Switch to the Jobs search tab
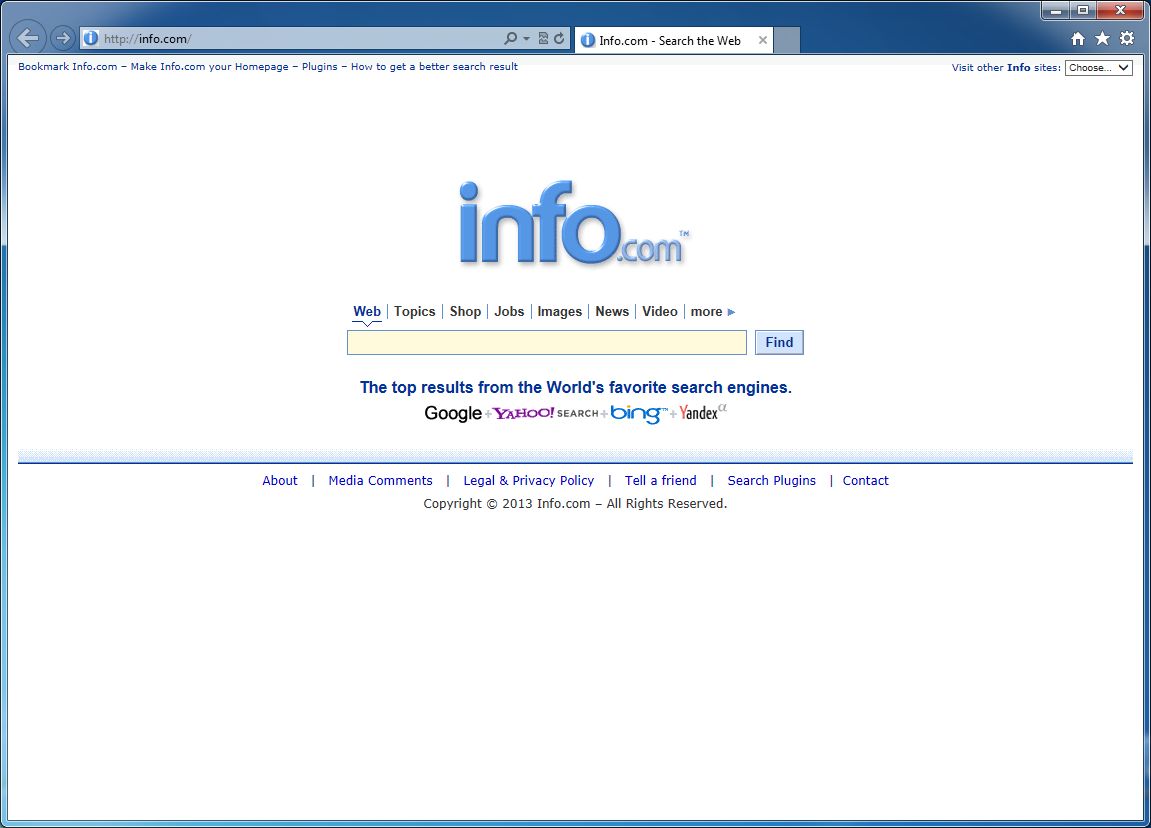1151x828 pixels. point(509,311)
